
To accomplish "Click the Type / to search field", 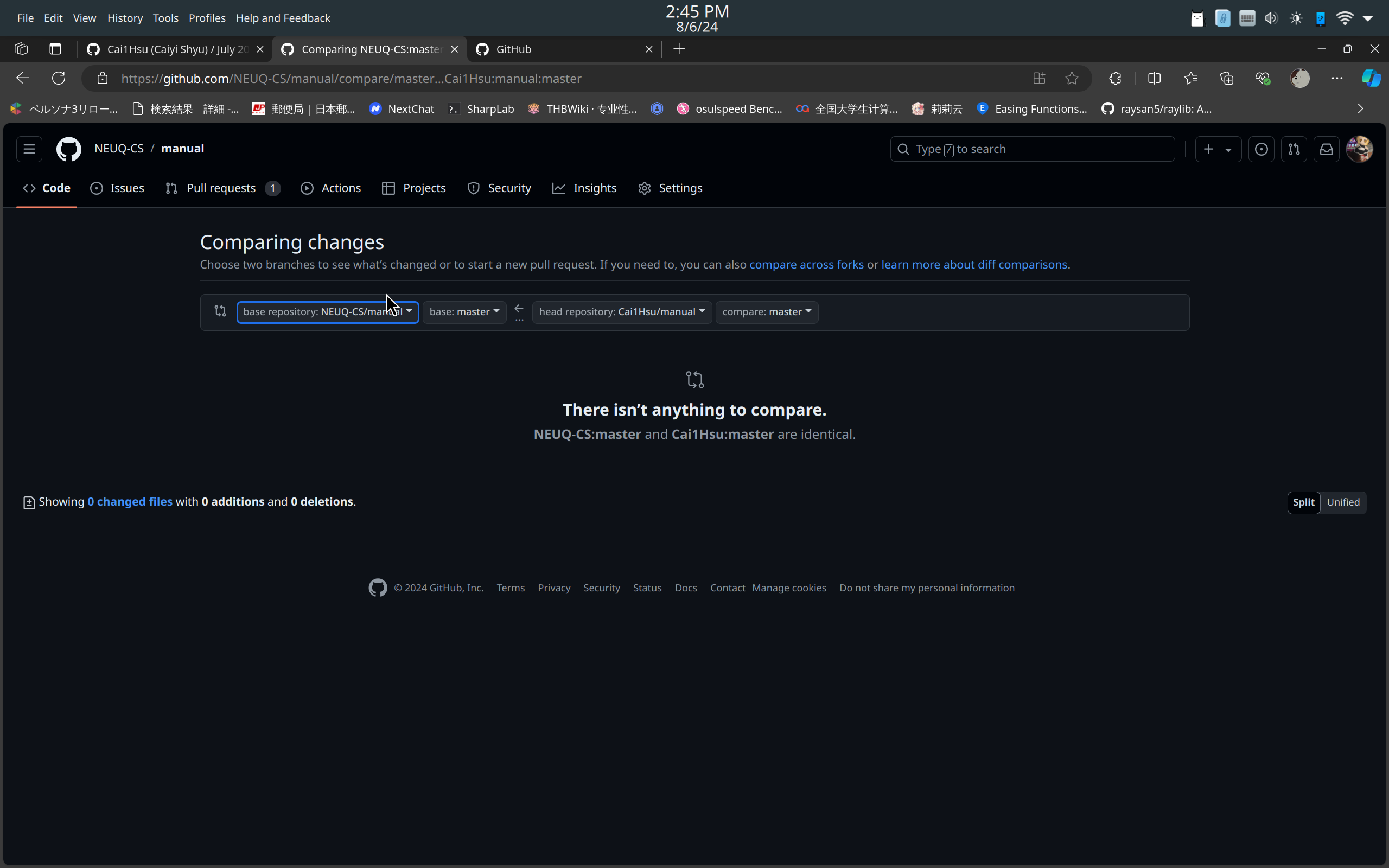I will [x=1033, y=149].
